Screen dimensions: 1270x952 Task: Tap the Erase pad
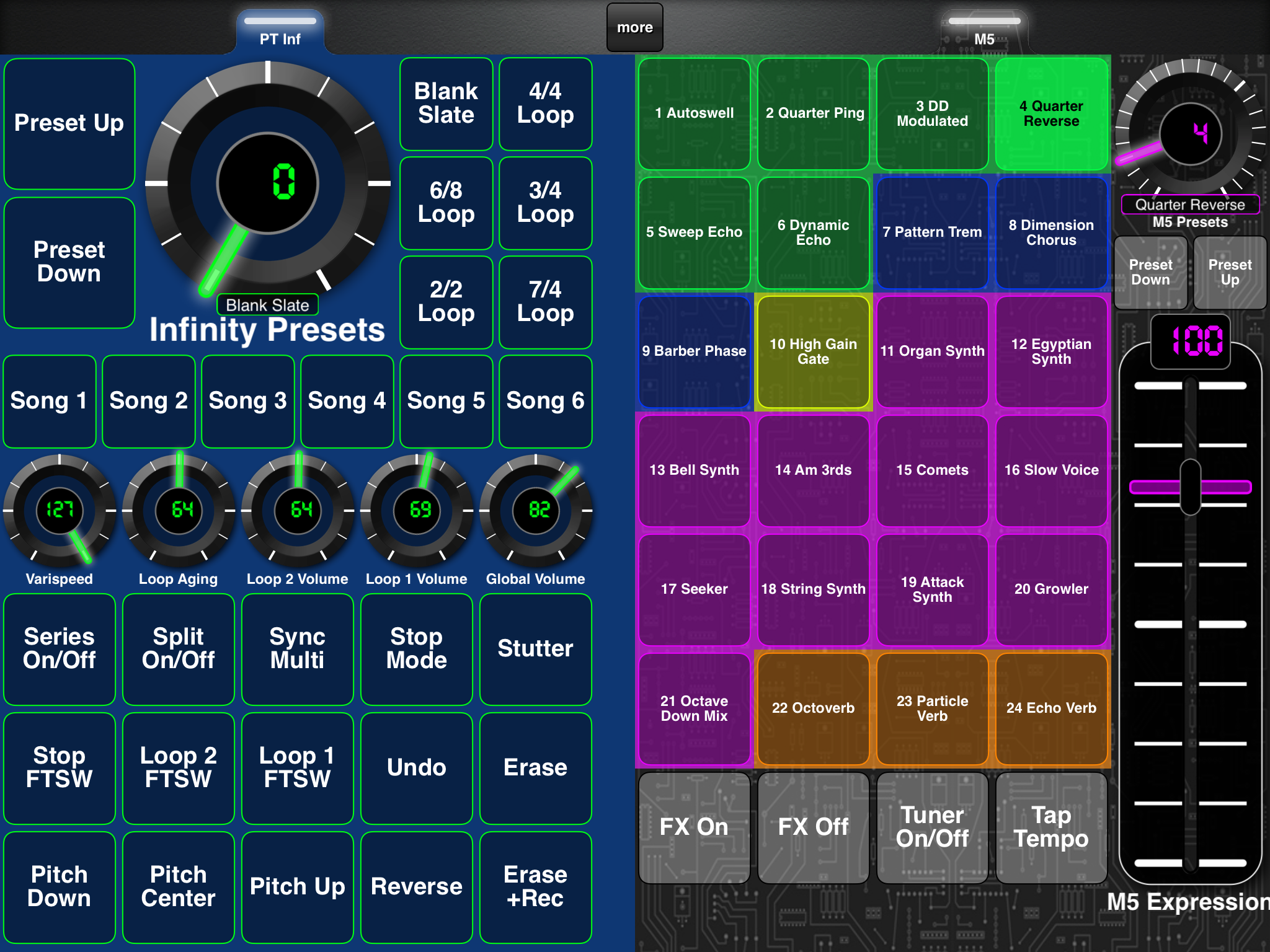click(536, 768)
